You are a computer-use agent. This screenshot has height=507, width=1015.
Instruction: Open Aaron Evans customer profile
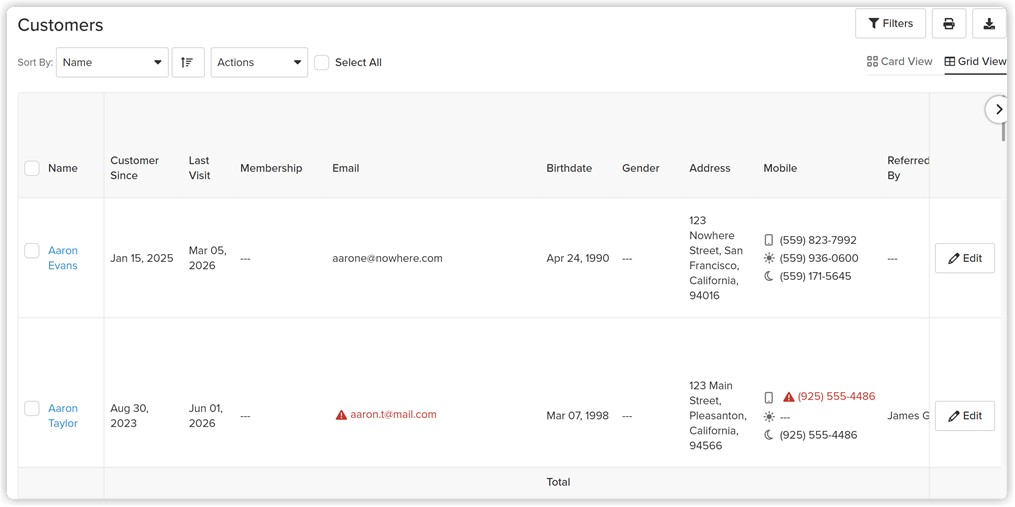pyautogui.click(x=63, y=258)
